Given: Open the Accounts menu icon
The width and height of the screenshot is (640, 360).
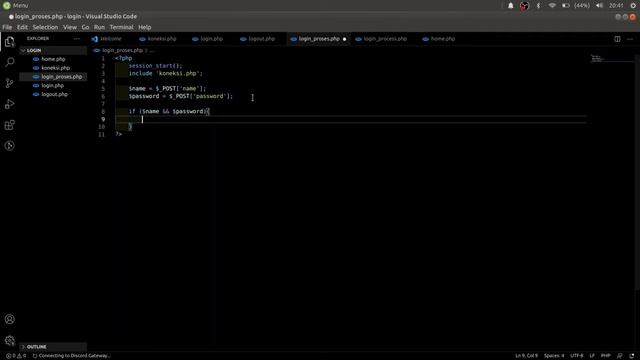Looking at the screenshot, I should coord(9,319).
